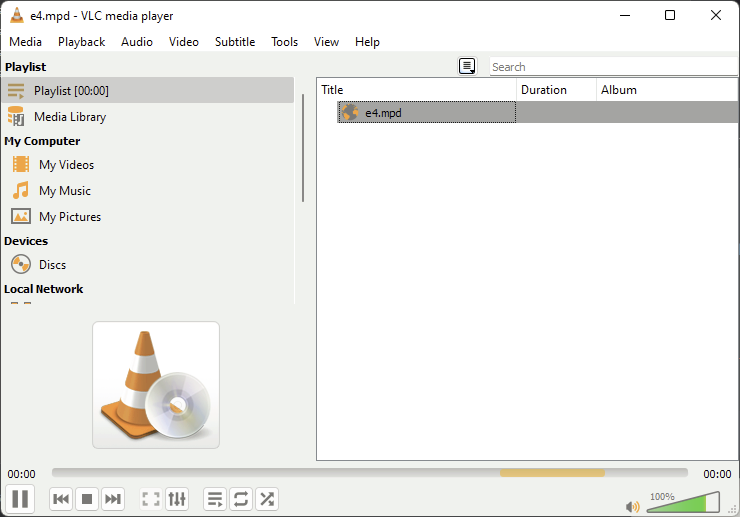The image size is (740, 517).
Task: Click the Playlist list icon in sidebar
Action: click(16, 90)
